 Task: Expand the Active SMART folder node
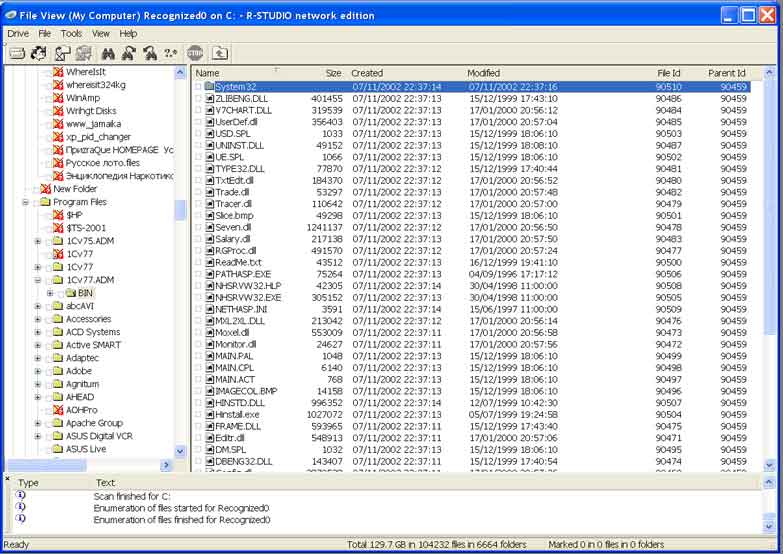(x=38, y=345)
